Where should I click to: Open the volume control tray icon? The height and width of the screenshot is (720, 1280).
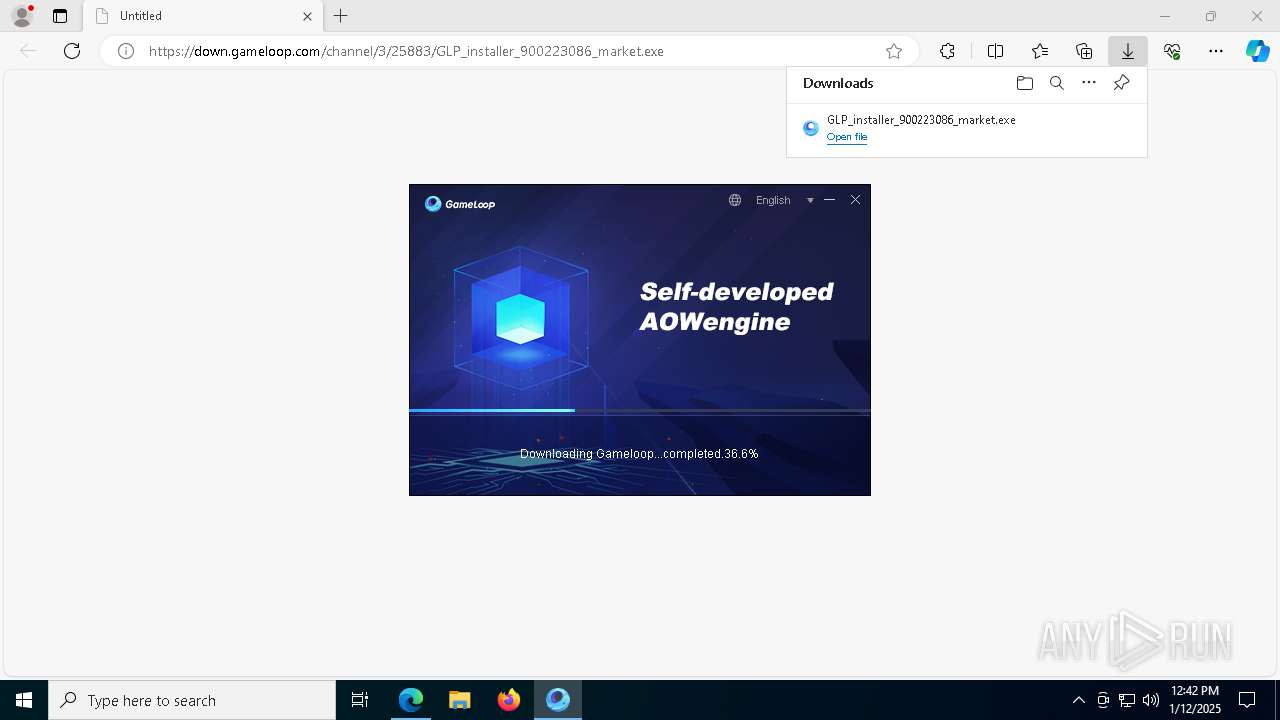1151,700
